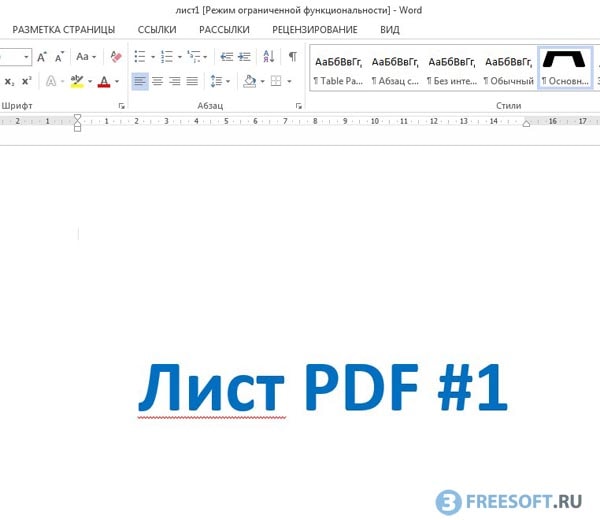
Task: Apply the Обычный style
Action: coord(509,68)
